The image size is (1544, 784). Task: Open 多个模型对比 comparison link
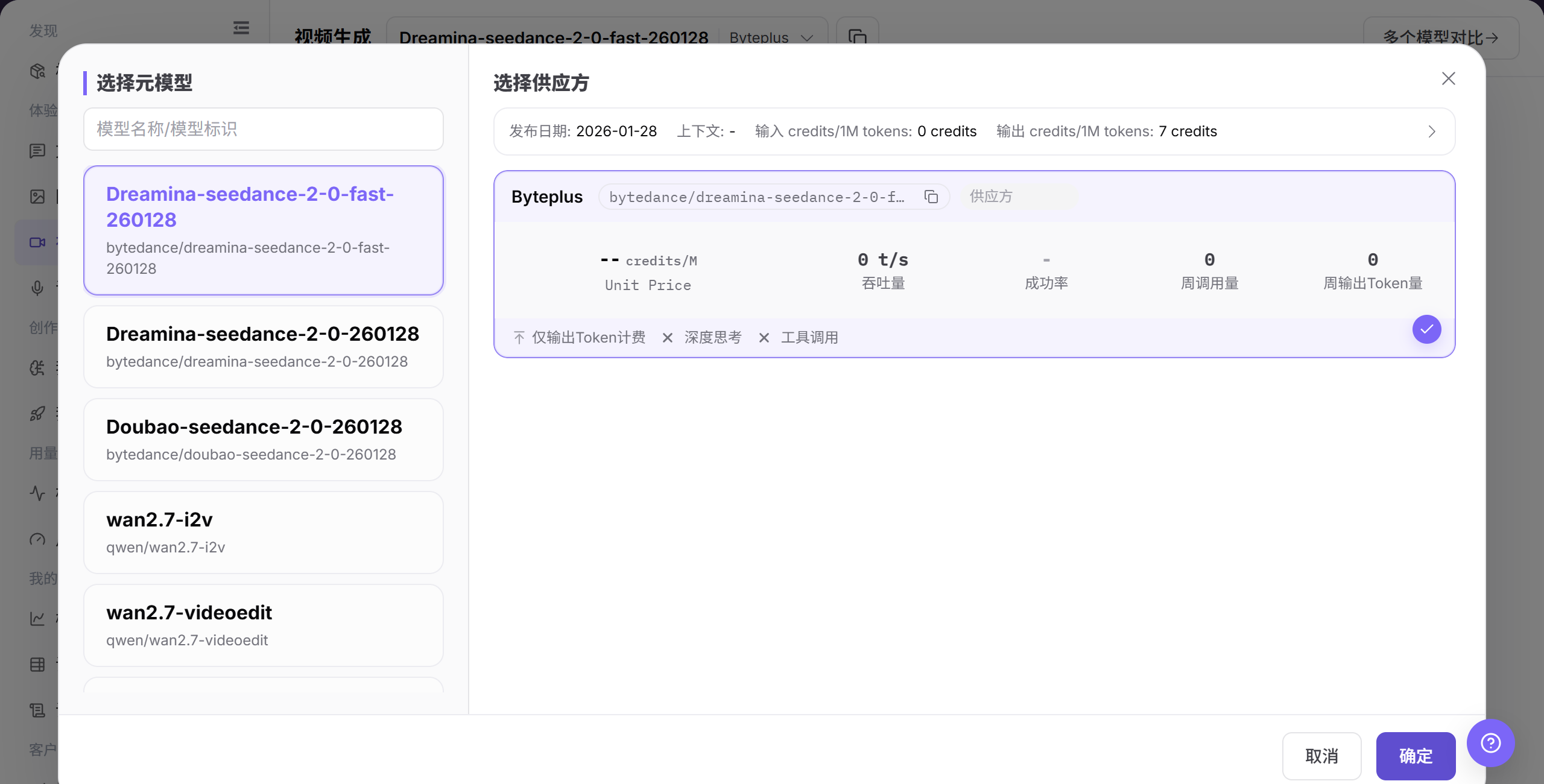(1441, 37)
